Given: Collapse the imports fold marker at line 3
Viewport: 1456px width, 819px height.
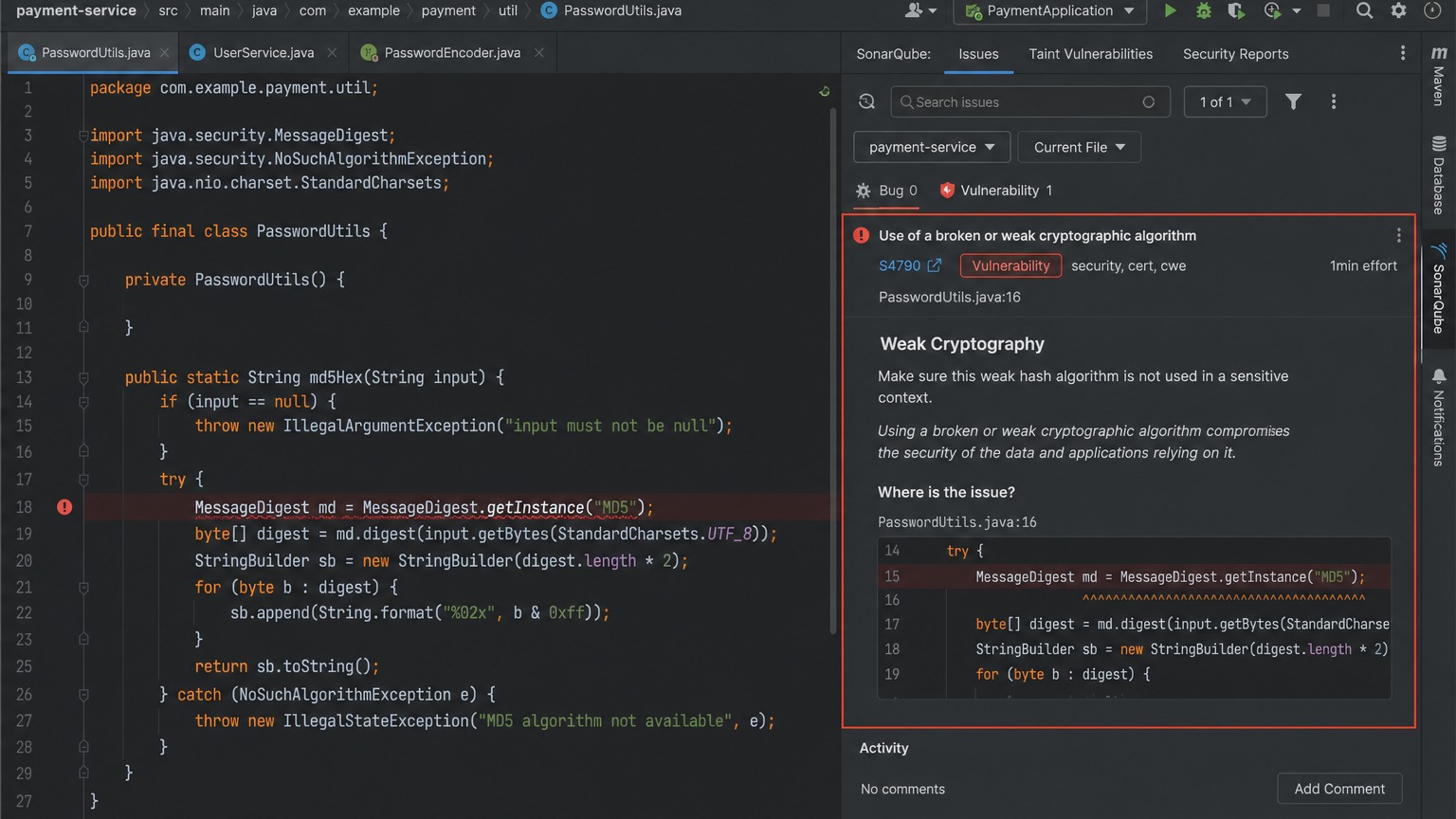Looking at the screenshot, I should coord(83,136).
